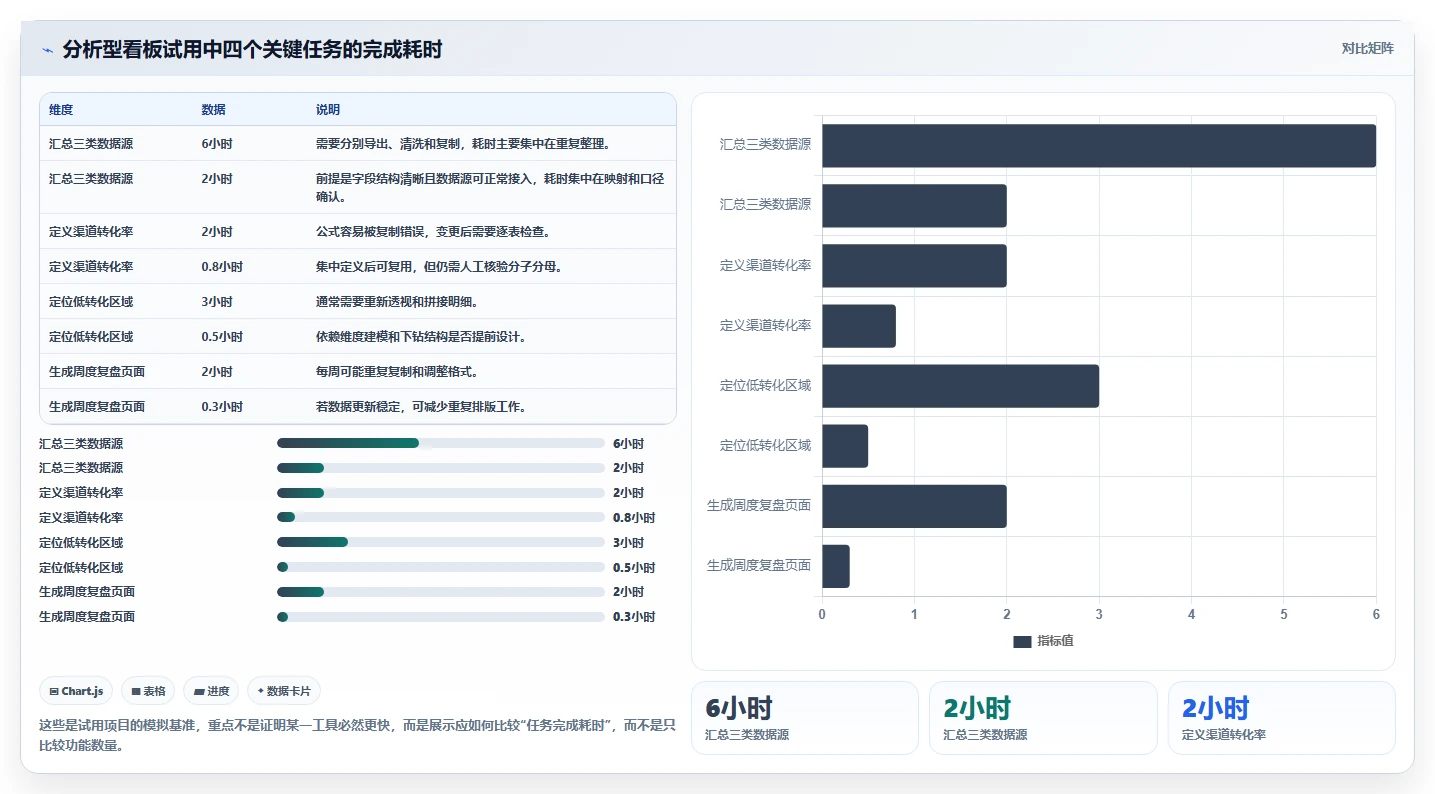
Task: Click the green 2小时 汇总三类数据源 card
Action: pos(1043,718)
